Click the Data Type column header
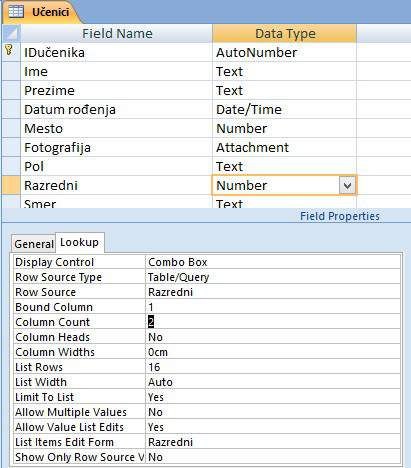411x468 pixels. 284,33
